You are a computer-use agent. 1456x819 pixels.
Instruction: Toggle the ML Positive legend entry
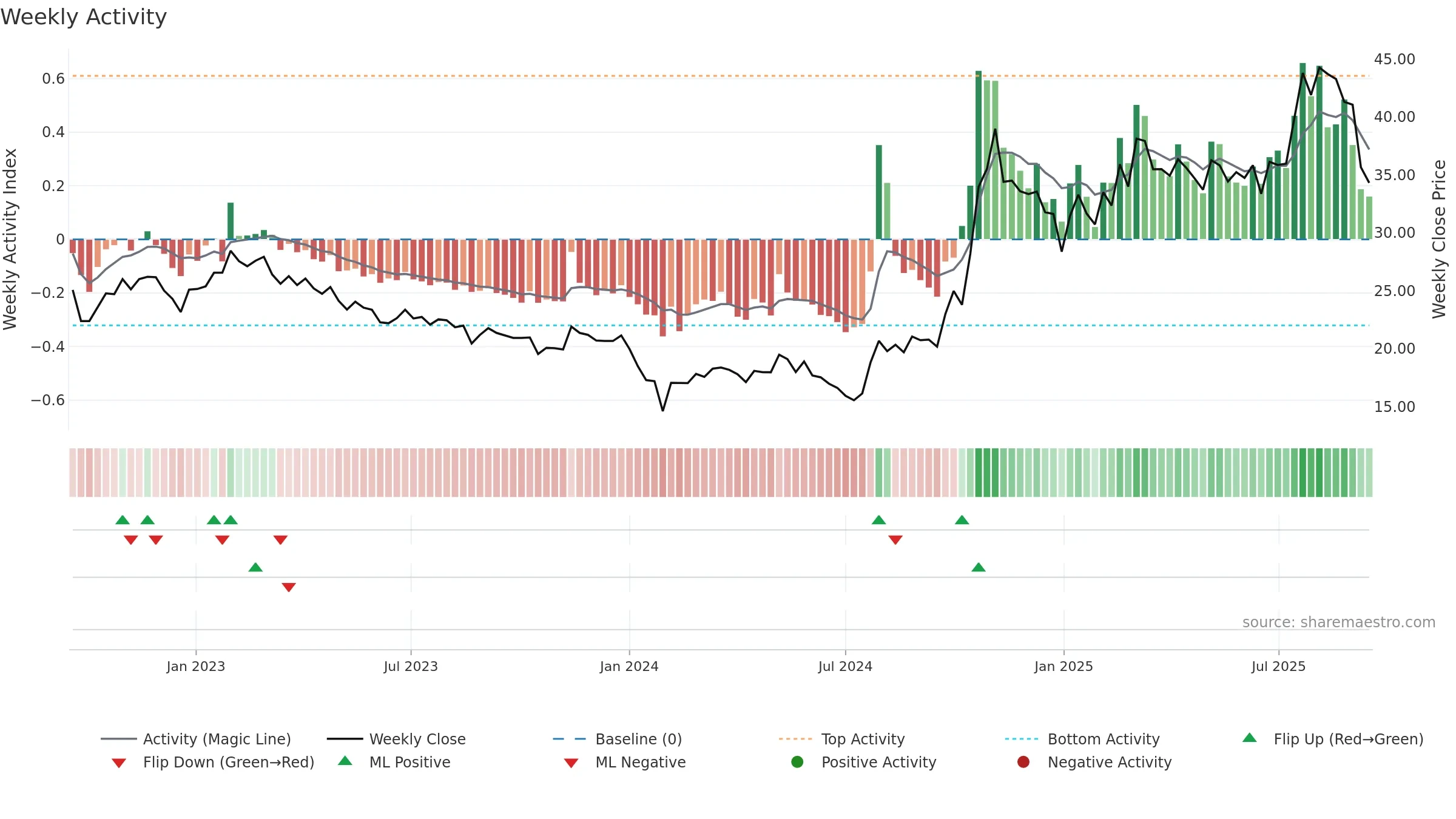click(394, 762)
